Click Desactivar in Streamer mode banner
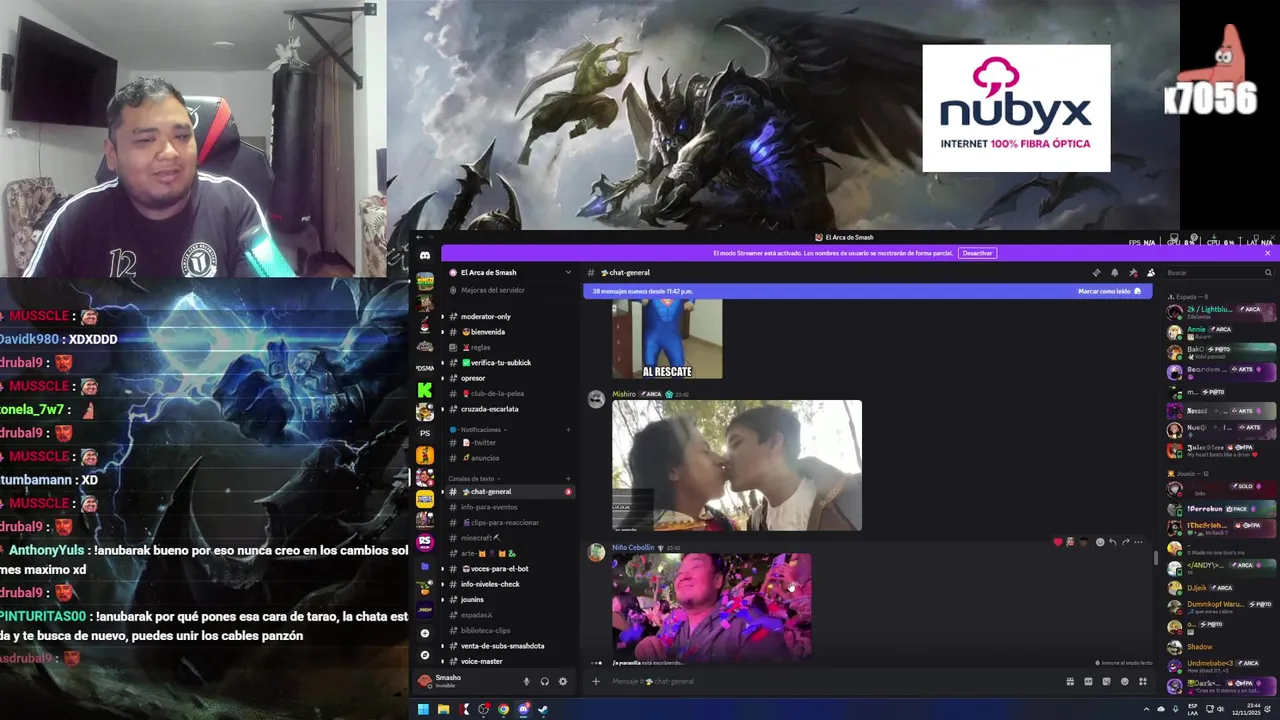The width and height of the screenshot is (1280, 720). pyautogui.click(x=976, y=253)
